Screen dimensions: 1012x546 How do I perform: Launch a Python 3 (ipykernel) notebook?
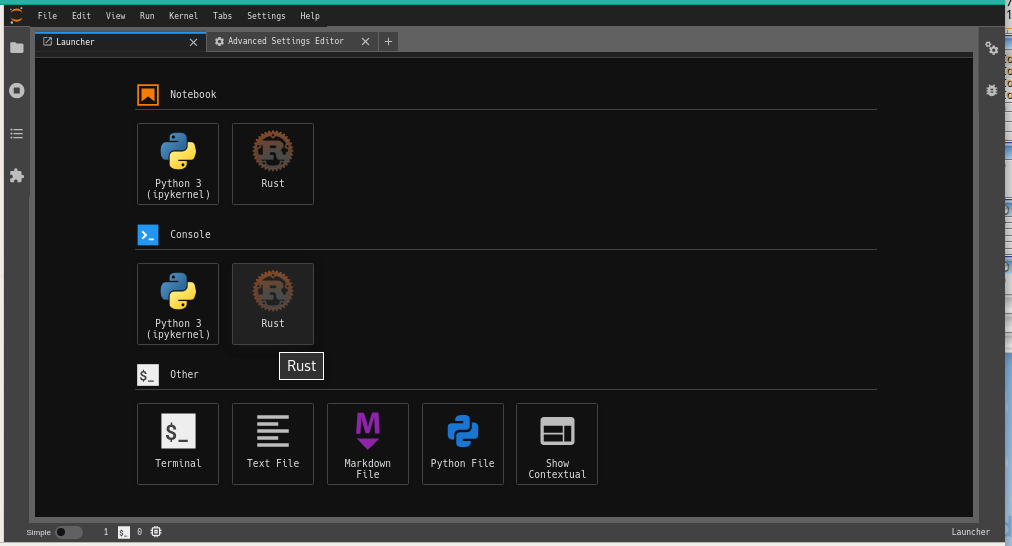tap(178, 164)
